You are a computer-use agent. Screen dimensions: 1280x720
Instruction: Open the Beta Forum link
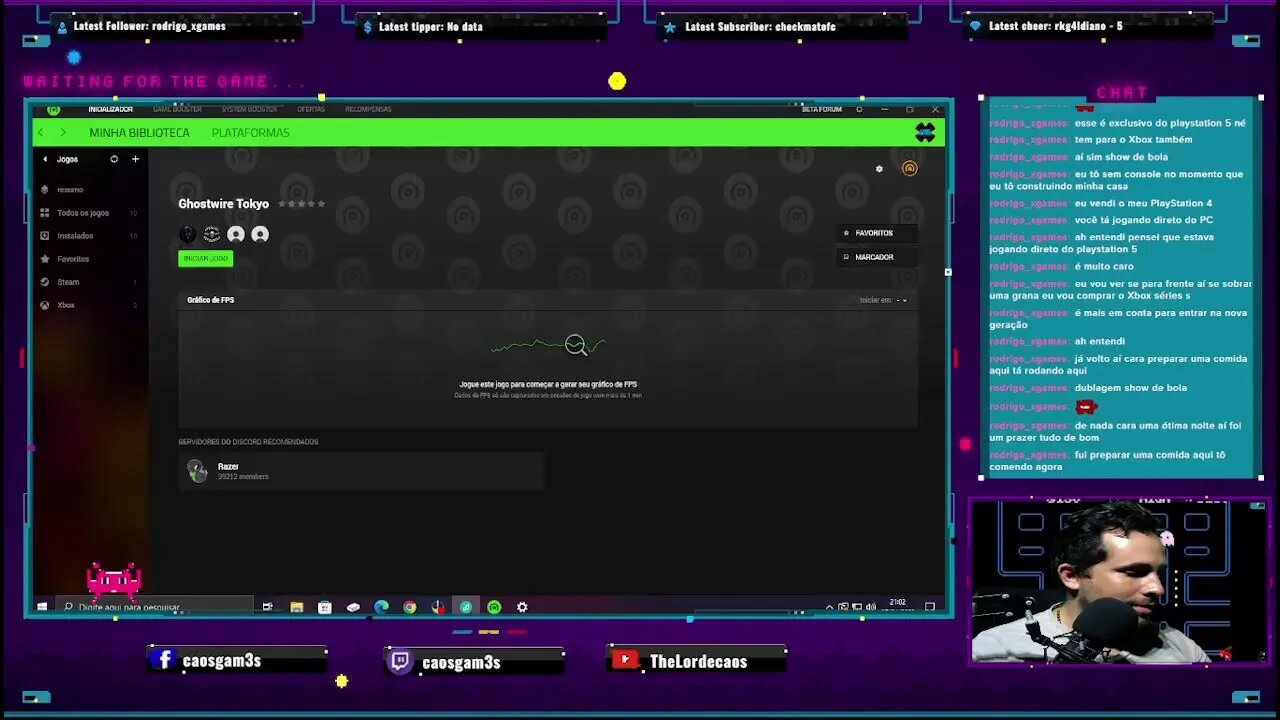[x=821, y=109]
